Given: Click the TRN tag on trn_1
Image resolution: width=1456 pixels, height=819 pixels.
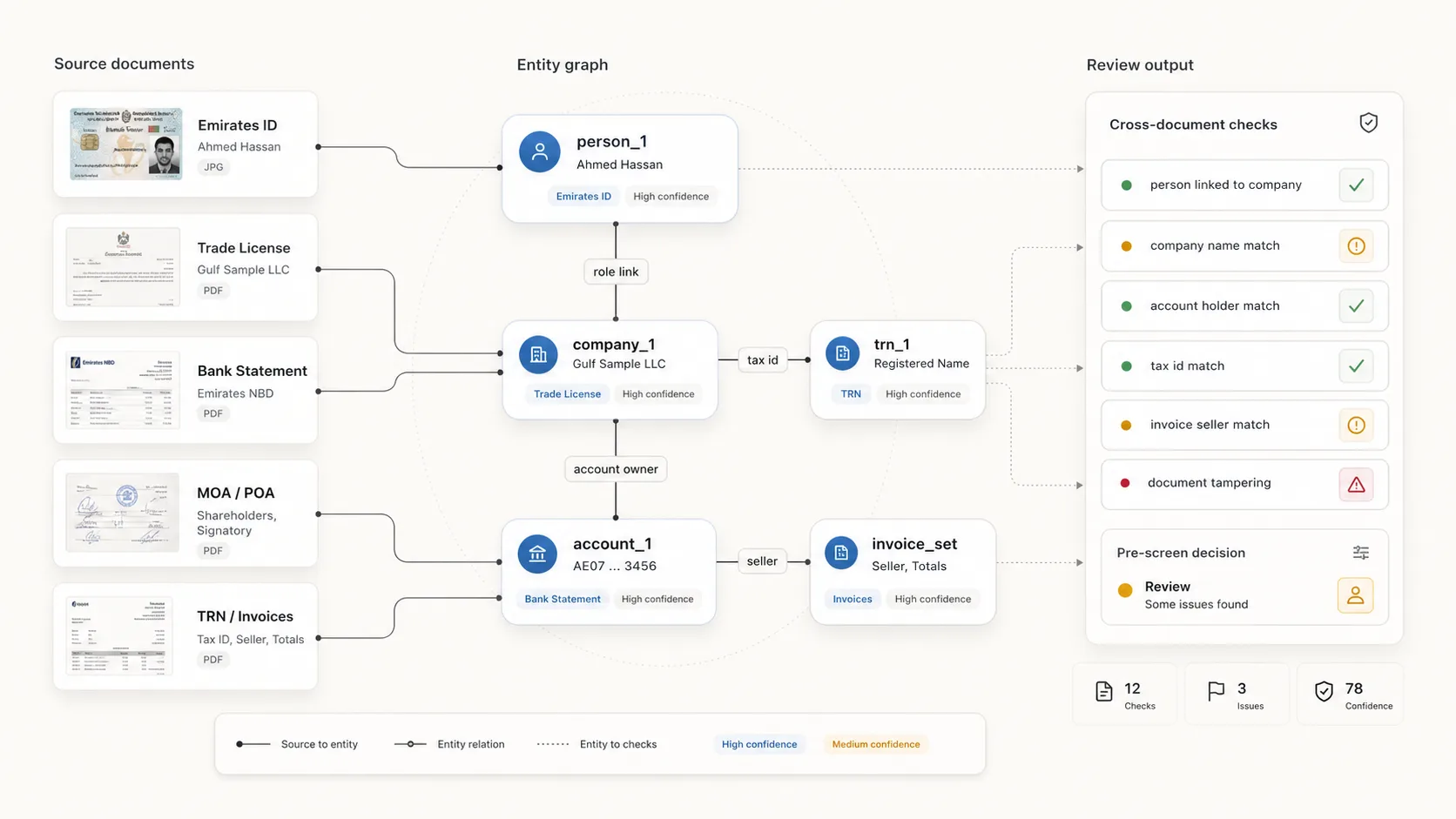Looking at the screenshot, I should pos(851,394).
